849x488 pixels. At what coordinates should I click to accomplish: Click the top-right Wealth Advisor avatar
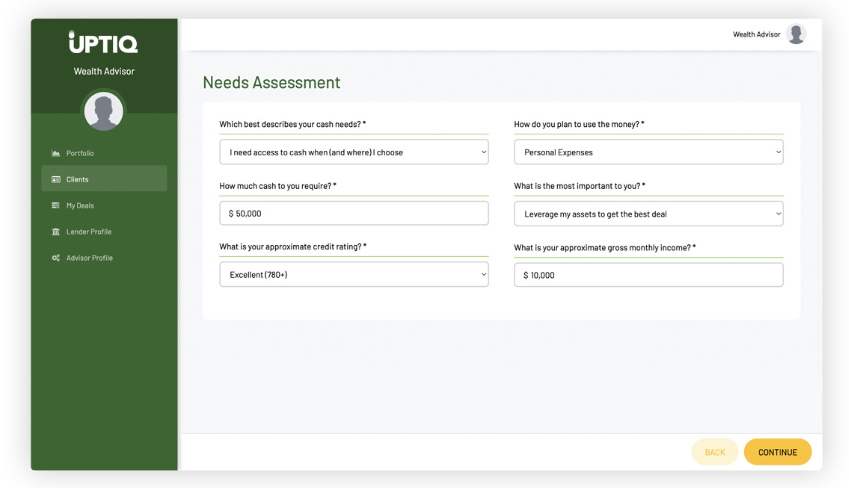pyautogui.click(x=796, y=34)
